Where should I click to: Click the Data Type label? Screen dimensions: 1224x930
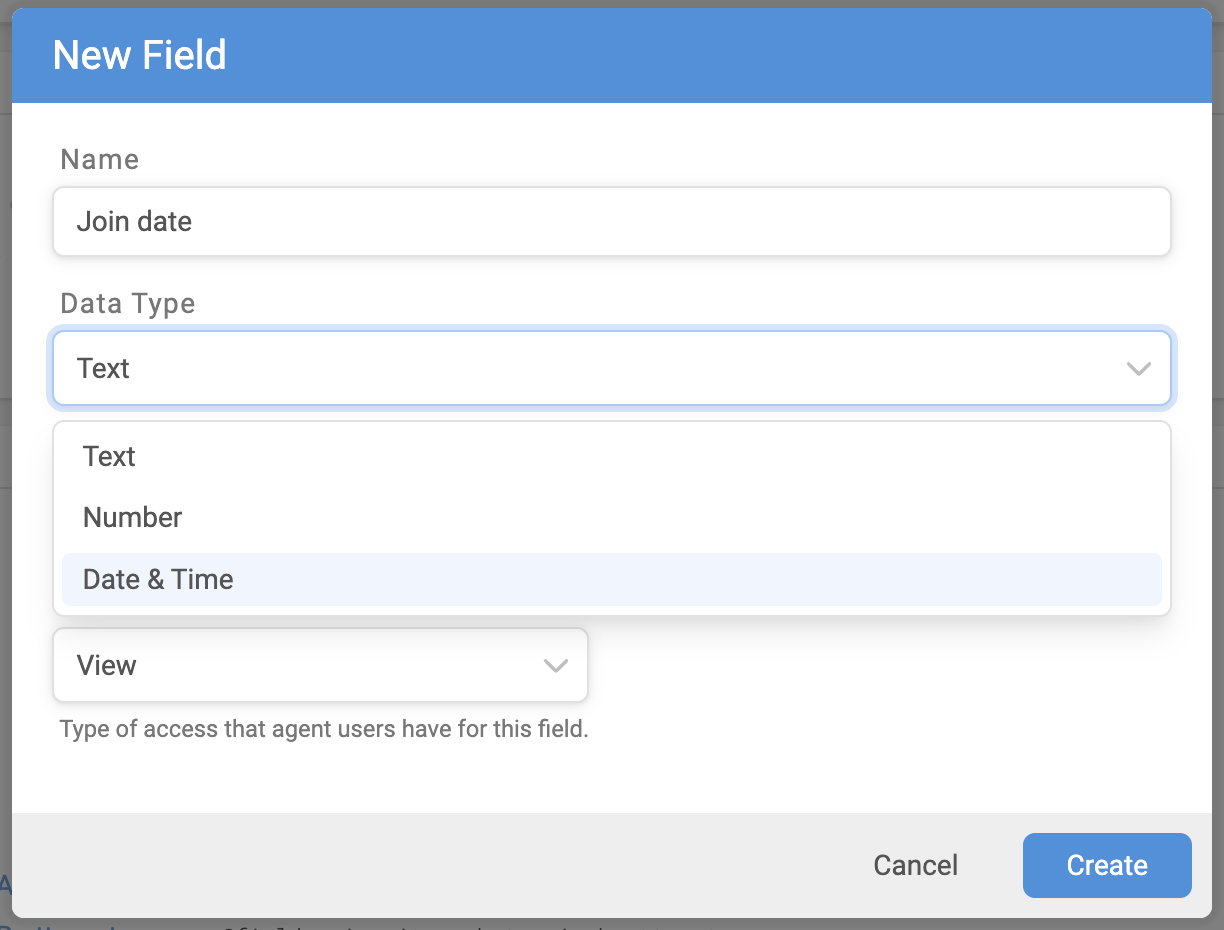pos(128,303)
